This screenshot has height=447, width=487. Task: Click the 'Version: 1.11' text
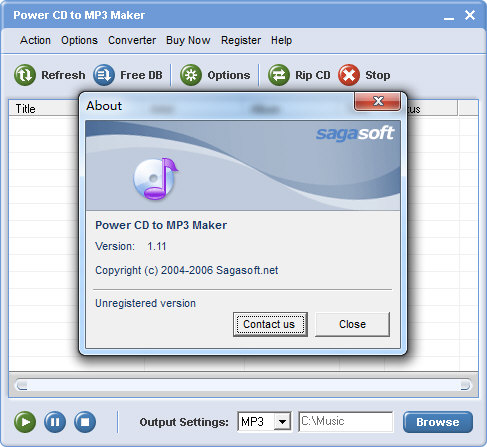pyautogui.click(x=131, y=246)
